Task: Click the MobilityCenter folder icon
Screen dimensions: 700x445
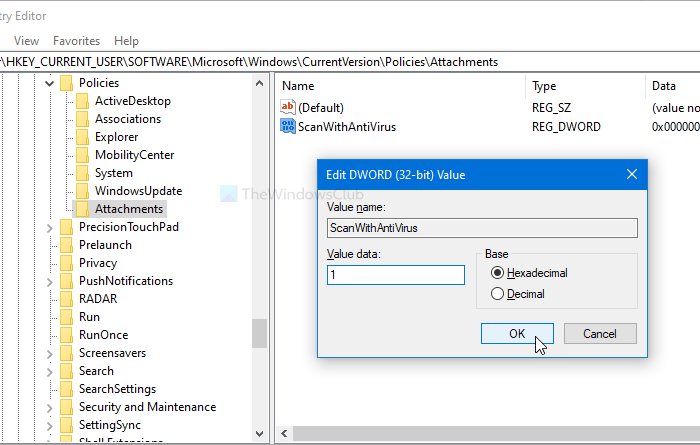Action: coord(83,155)
